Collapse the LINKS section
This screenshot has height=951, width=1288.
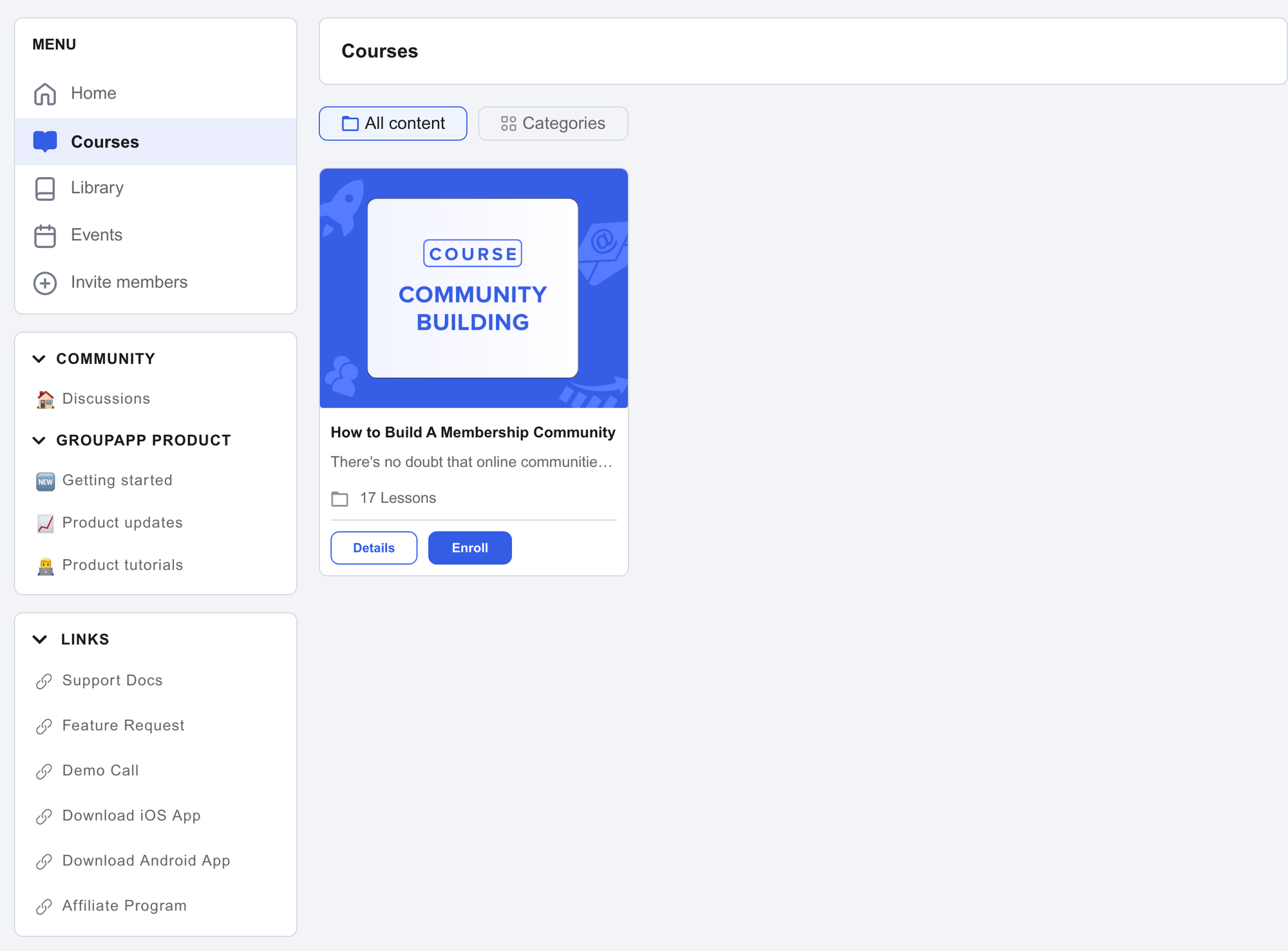point(39,639)
